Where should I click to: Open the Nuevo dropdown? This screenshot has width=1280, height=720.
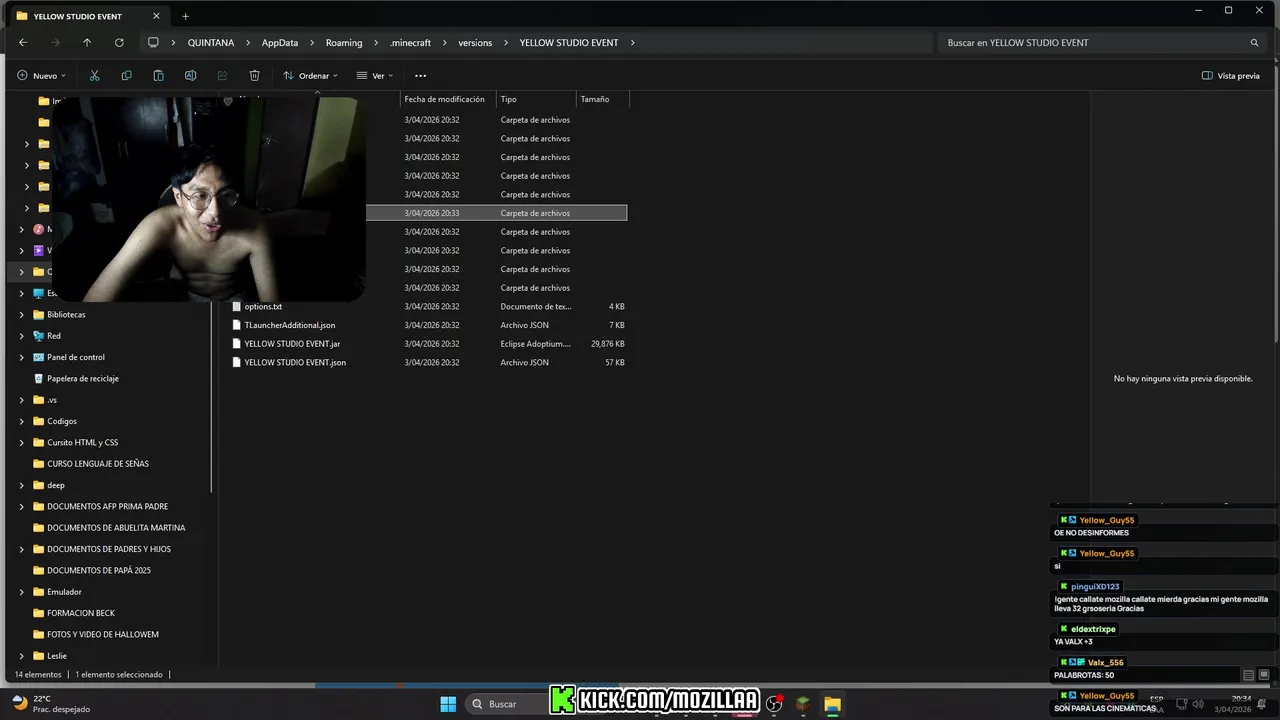41,75
